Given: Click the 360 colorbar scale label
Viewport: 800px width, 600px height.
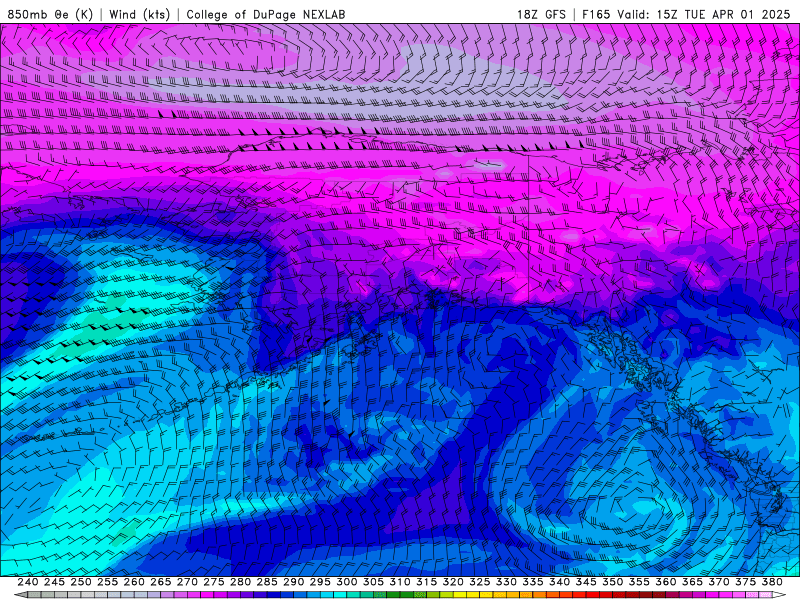Looking at the screenshot, I should pos(666,582).
